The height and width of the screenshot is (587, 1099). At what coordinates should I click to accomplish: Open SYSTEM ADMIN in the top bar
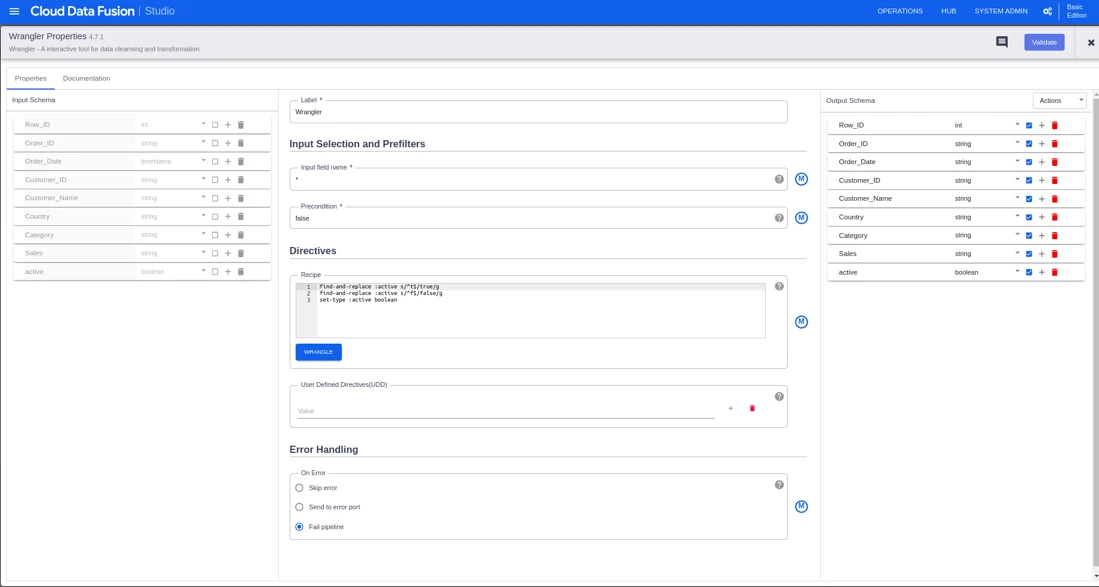tap(1001, 11)
